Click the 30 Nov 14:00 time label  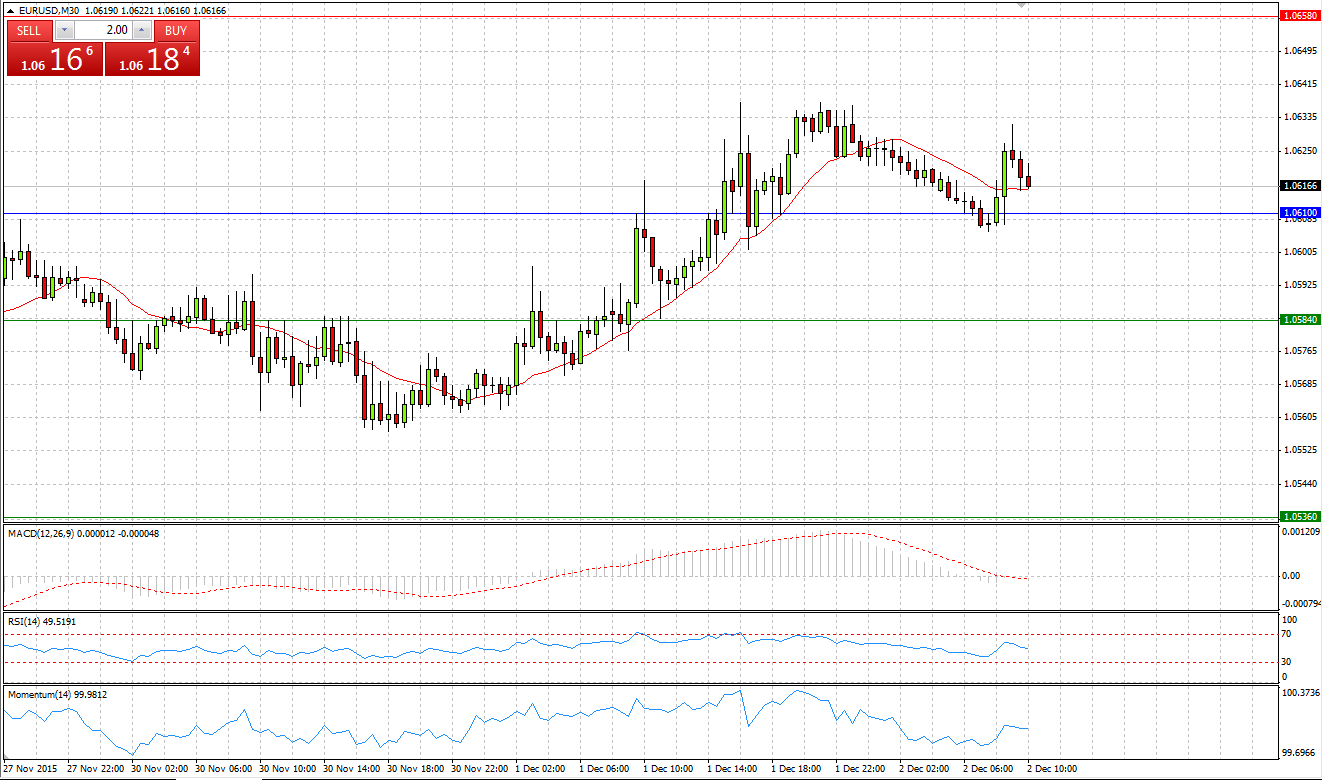(349, 770)
